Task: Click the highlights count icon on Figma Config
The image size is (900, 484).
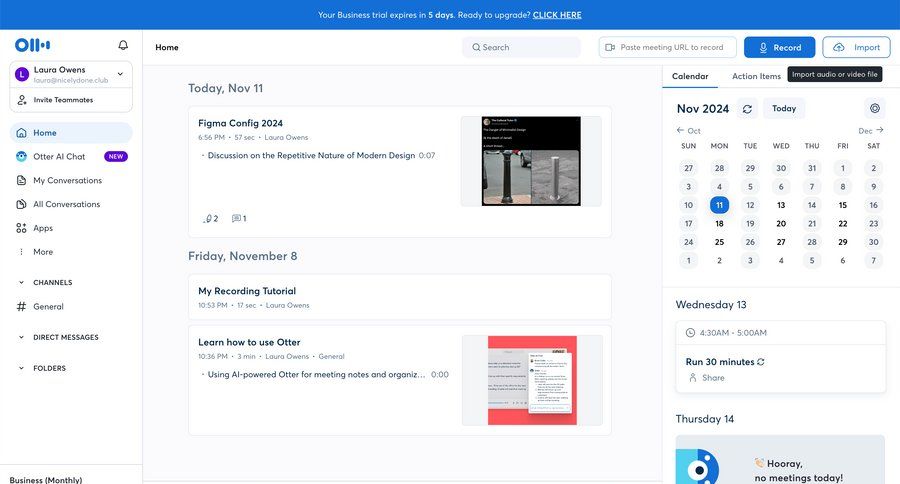Action: [211, 218]
